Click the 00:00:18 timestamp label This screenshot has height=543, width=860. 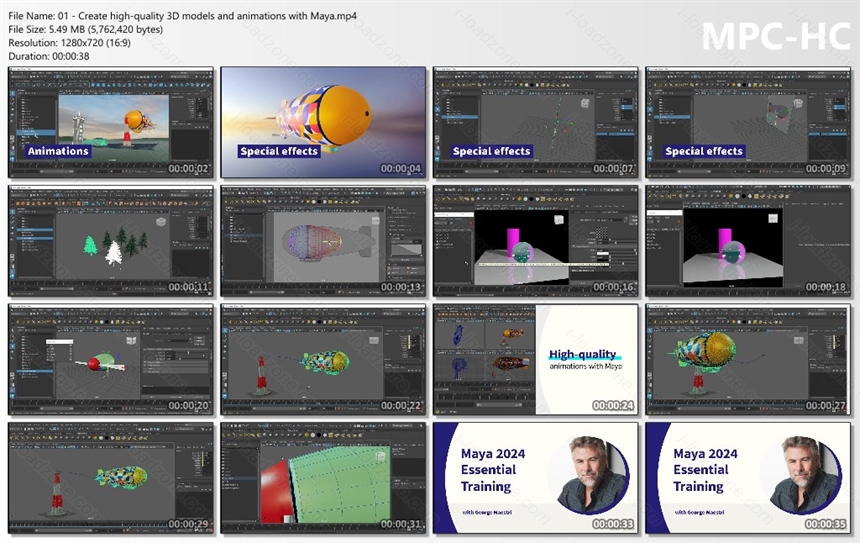(825, 287)
